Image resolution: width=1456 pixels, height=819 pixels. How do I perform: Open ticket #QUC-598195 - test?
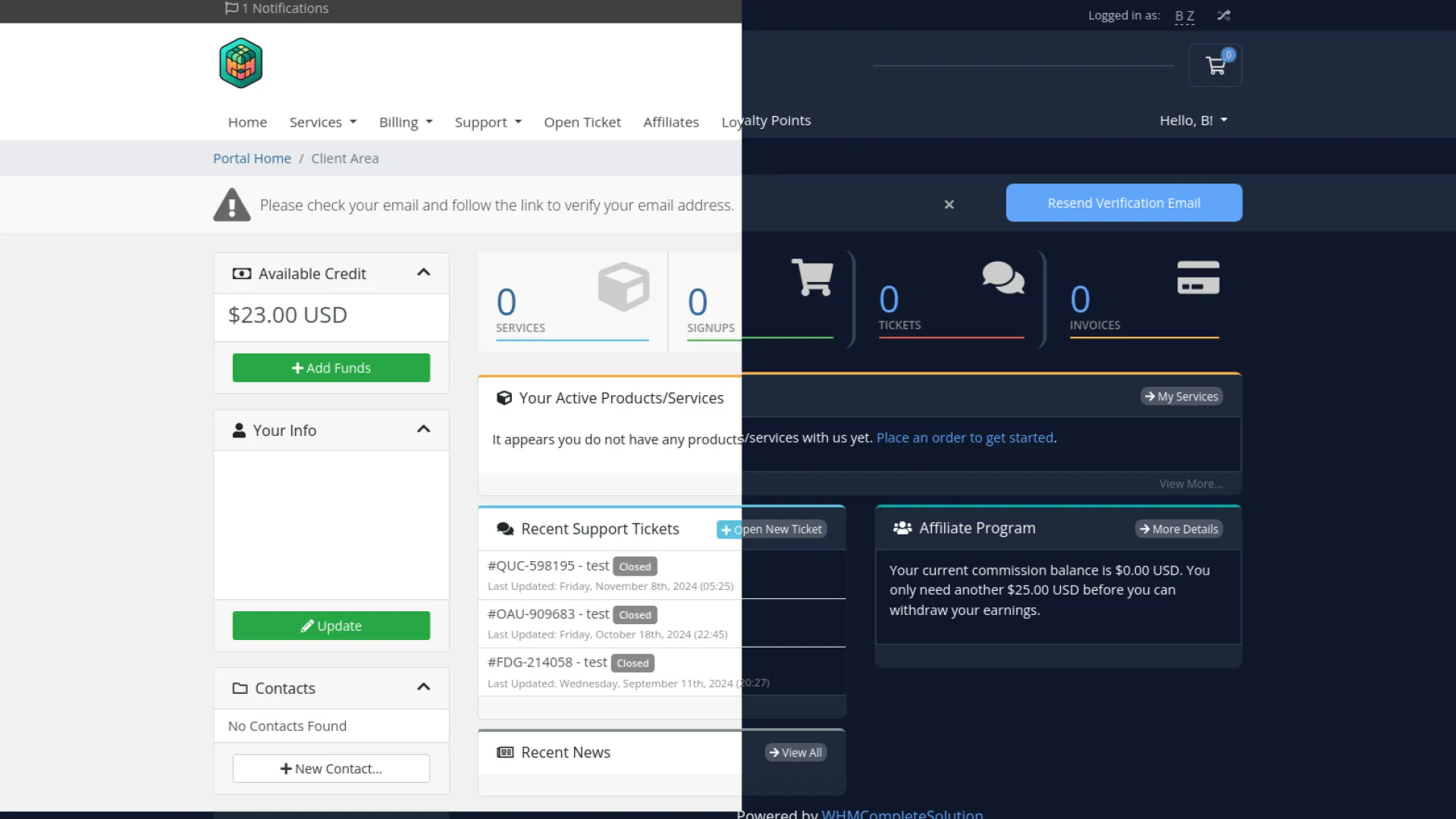[x=548, y=566]
